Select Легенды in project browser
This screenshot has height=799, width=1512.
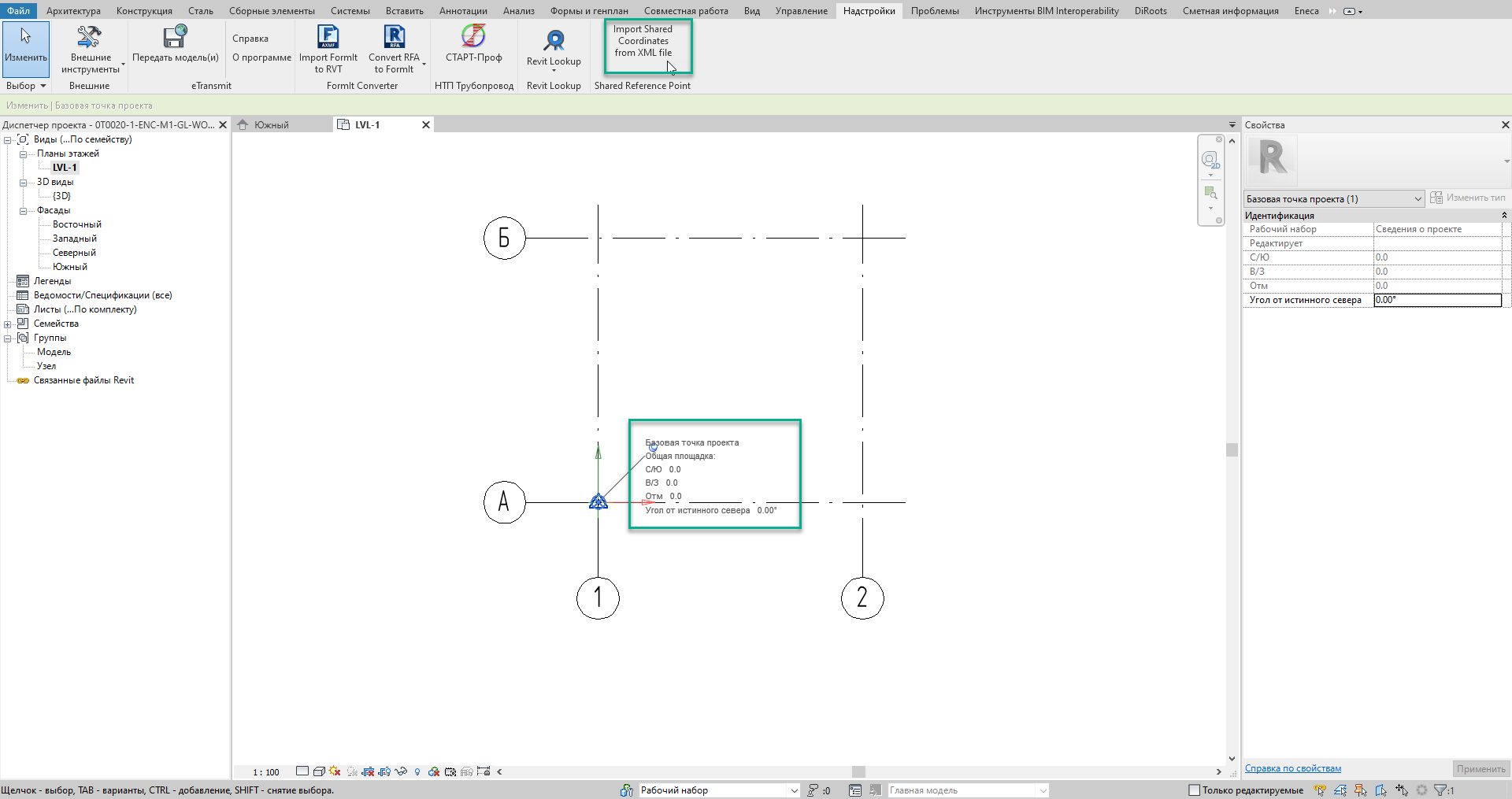coord(52,281)
